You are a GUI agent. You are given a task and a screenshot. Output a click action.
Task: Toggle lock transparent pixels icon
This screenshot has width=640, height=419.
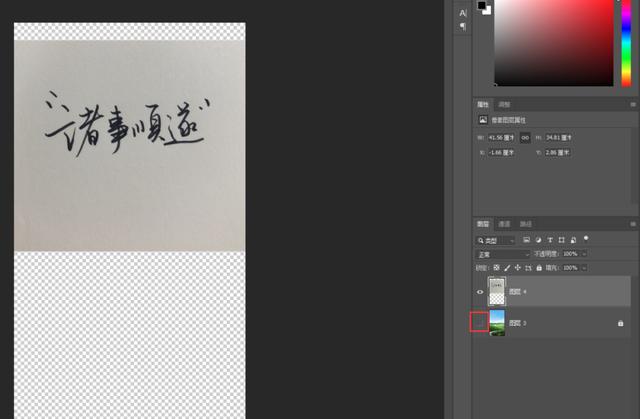click(496, 268)
